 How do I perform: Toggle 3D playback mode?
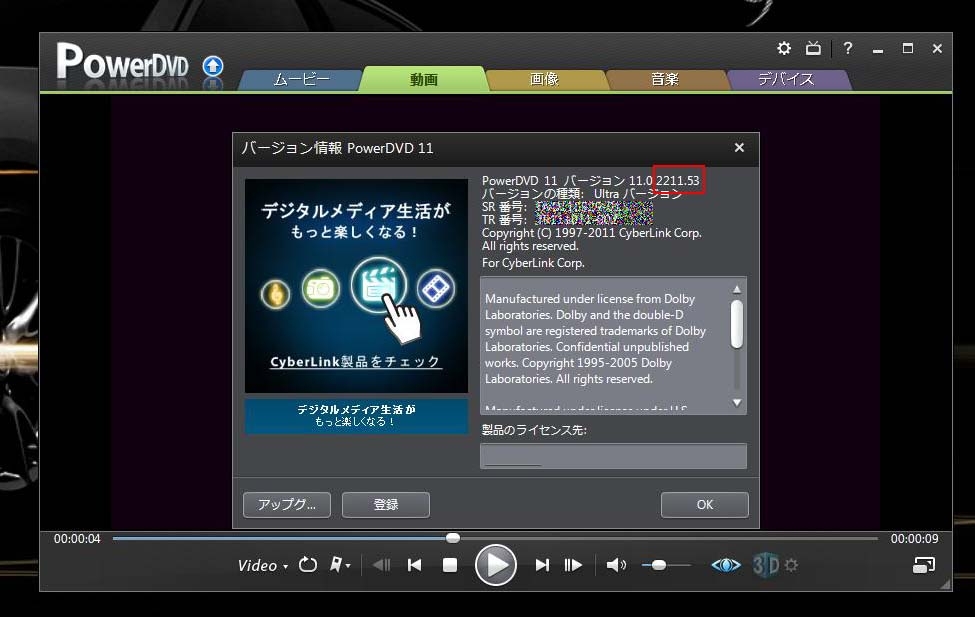(766, 565)
